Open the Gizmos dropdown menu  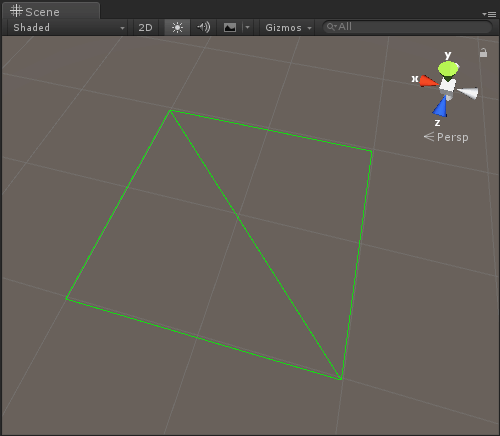pos(288,27)
